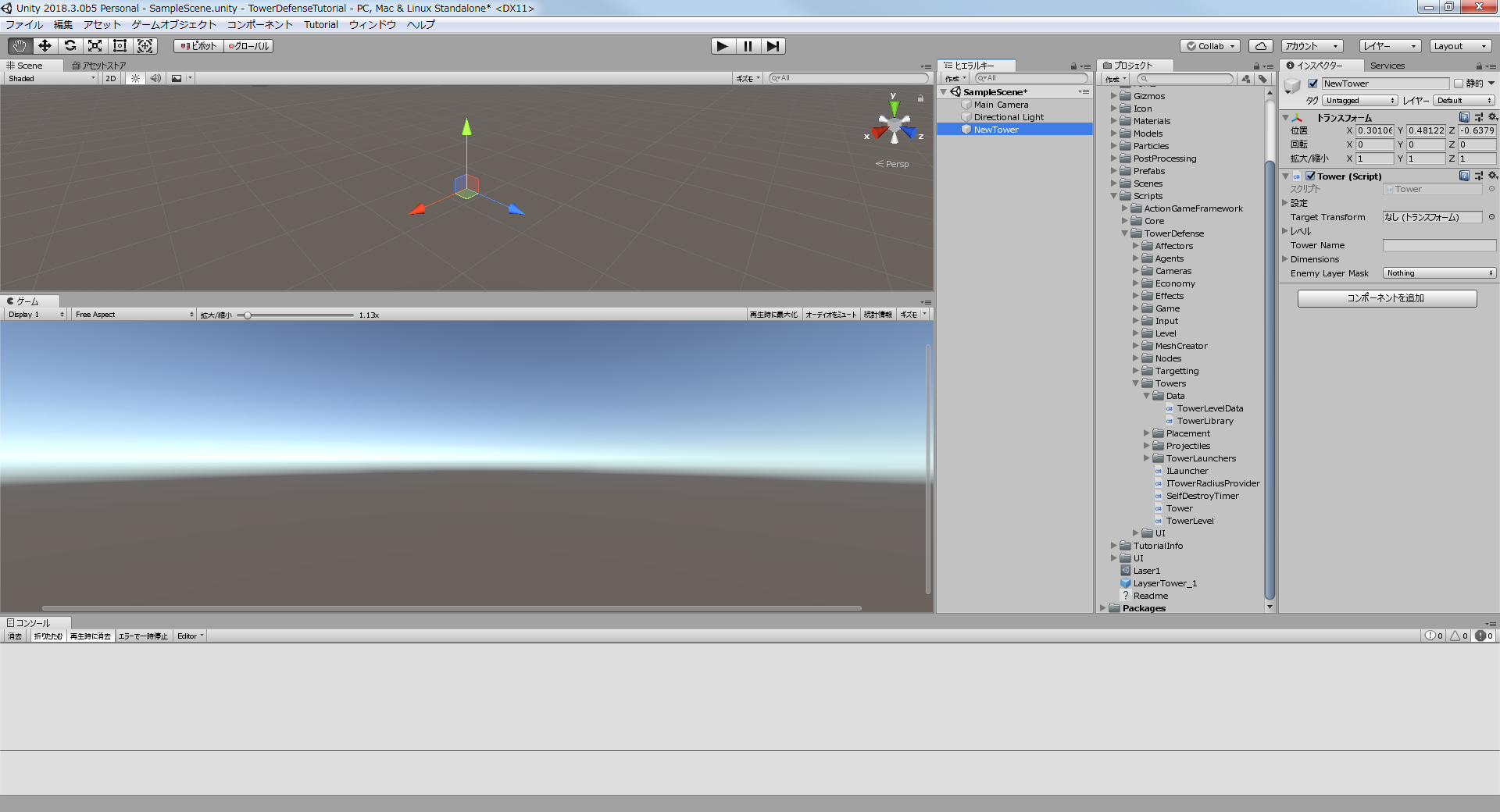1500x812 pixels.
Task: Expand the Placement folder
Action: 1147,433
